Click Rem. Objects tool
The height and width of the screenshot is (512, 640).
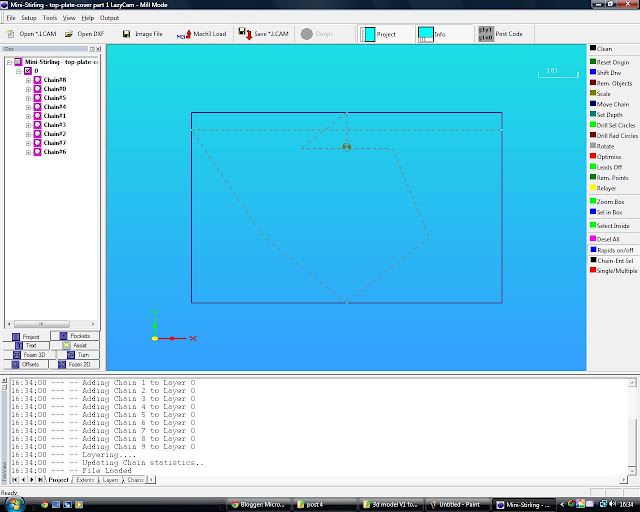(611, 83)
